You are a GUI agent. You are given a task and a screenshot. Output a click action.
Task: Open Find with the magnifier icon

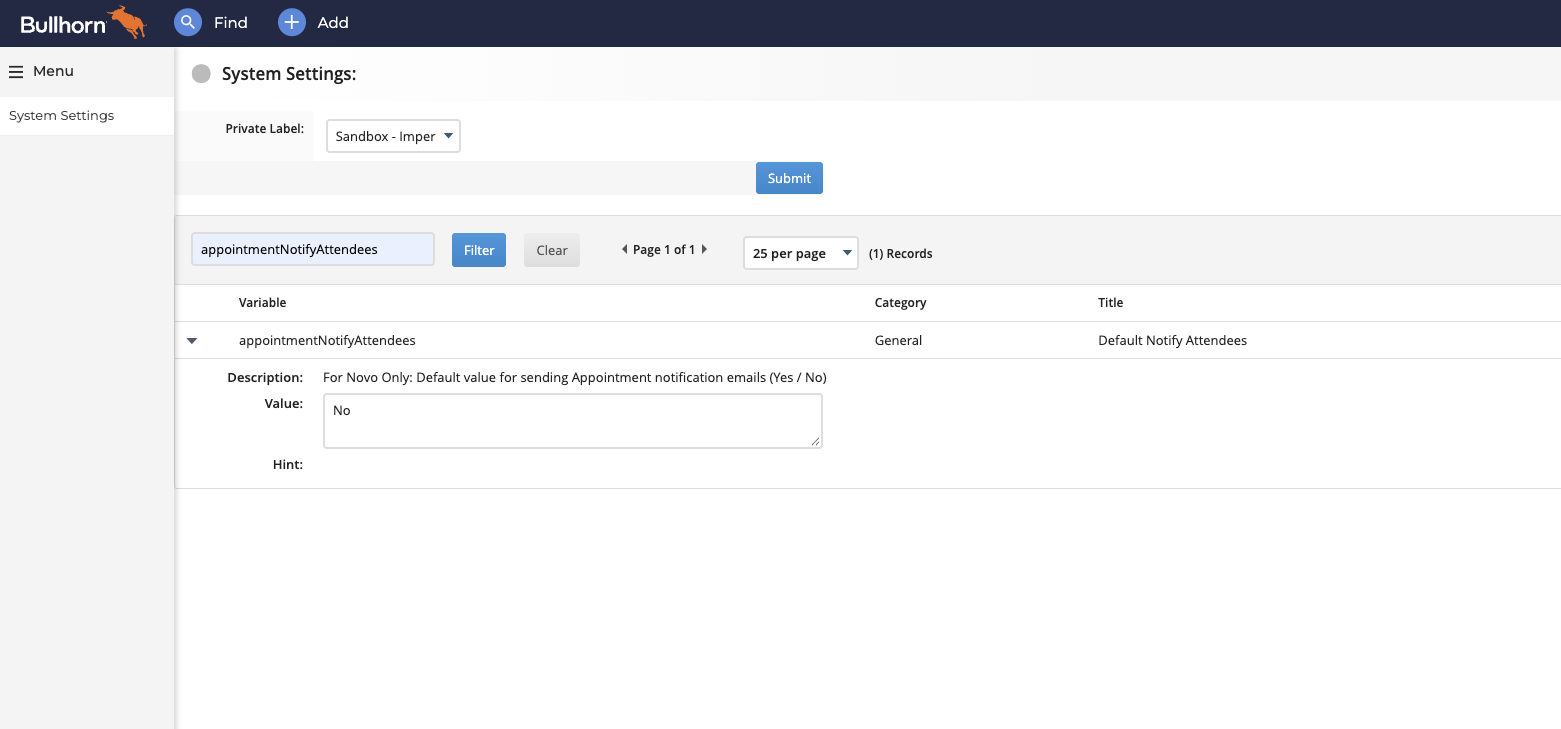pos(188,22)
